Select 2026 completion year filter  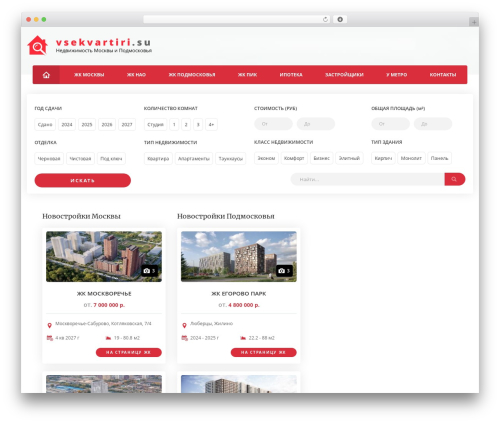click(x=107, y=124)
